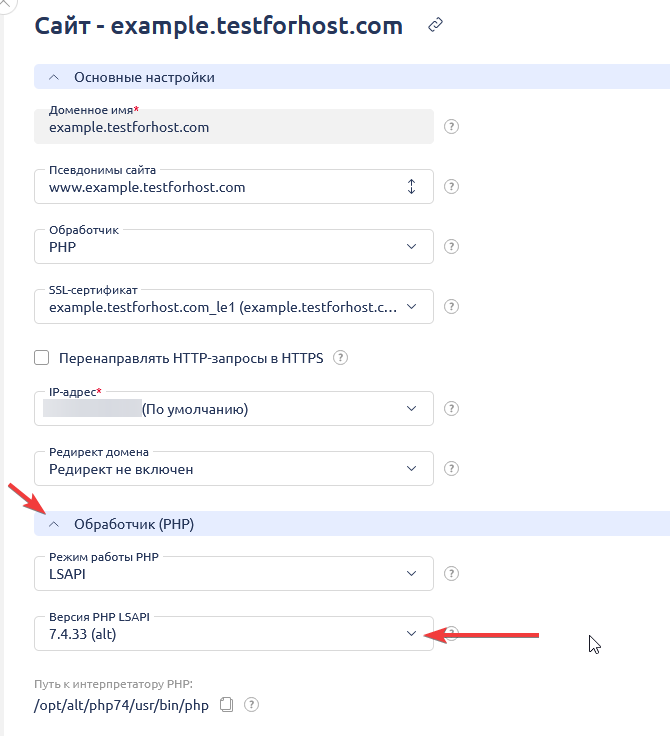The image size is (670, 736).
Task: Collapse the Основные настройки section
Action: pyautogui.click(x=54, y=77)
